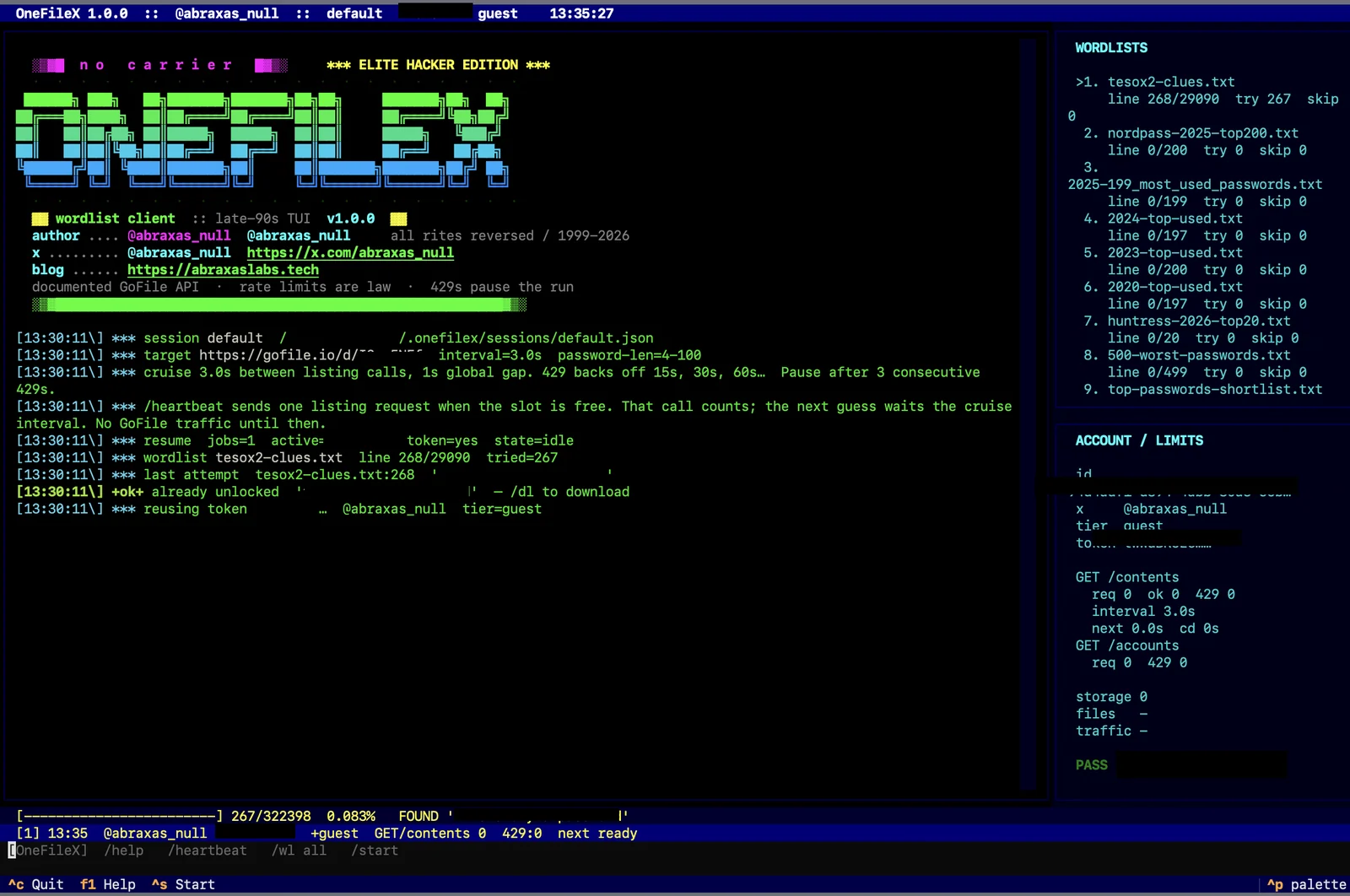Click the 'last attempt tesox2-clues.txt:268' log line
This screenshot has height=896, width=1350.
314,475
